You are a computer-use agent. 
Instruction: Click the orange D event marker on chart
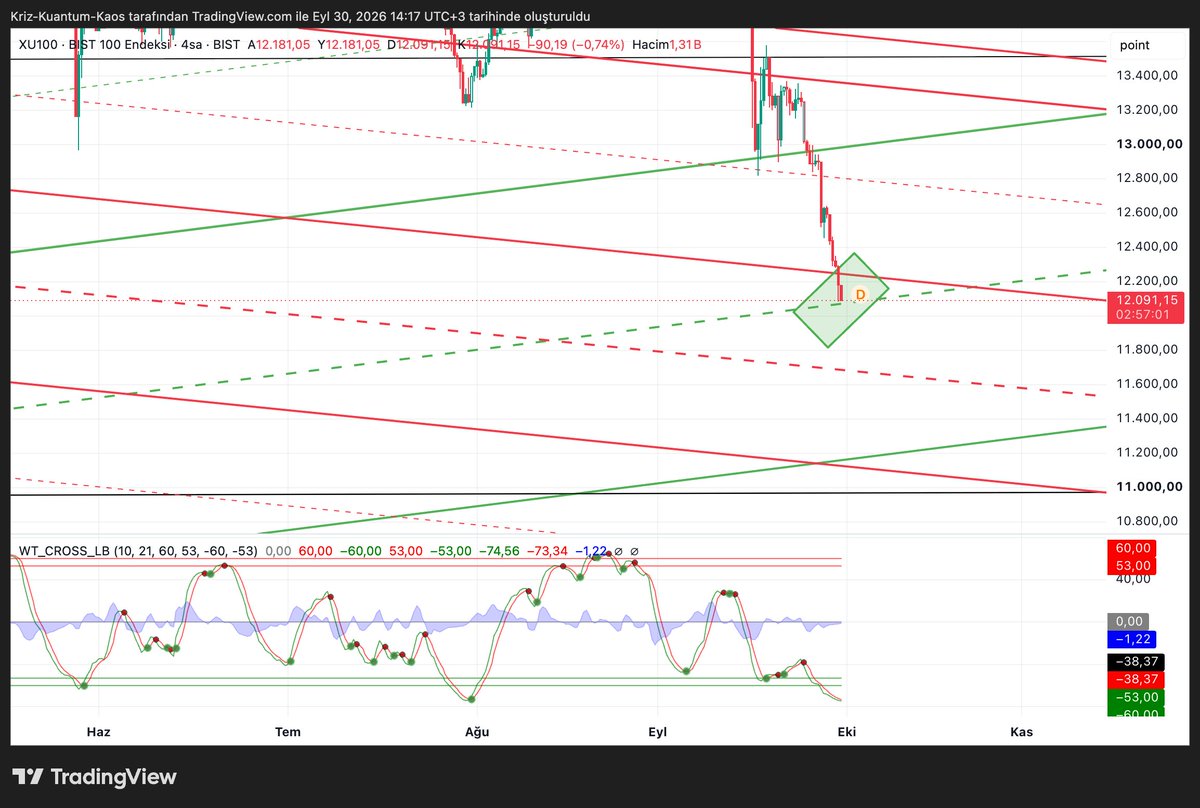[861, 294]
